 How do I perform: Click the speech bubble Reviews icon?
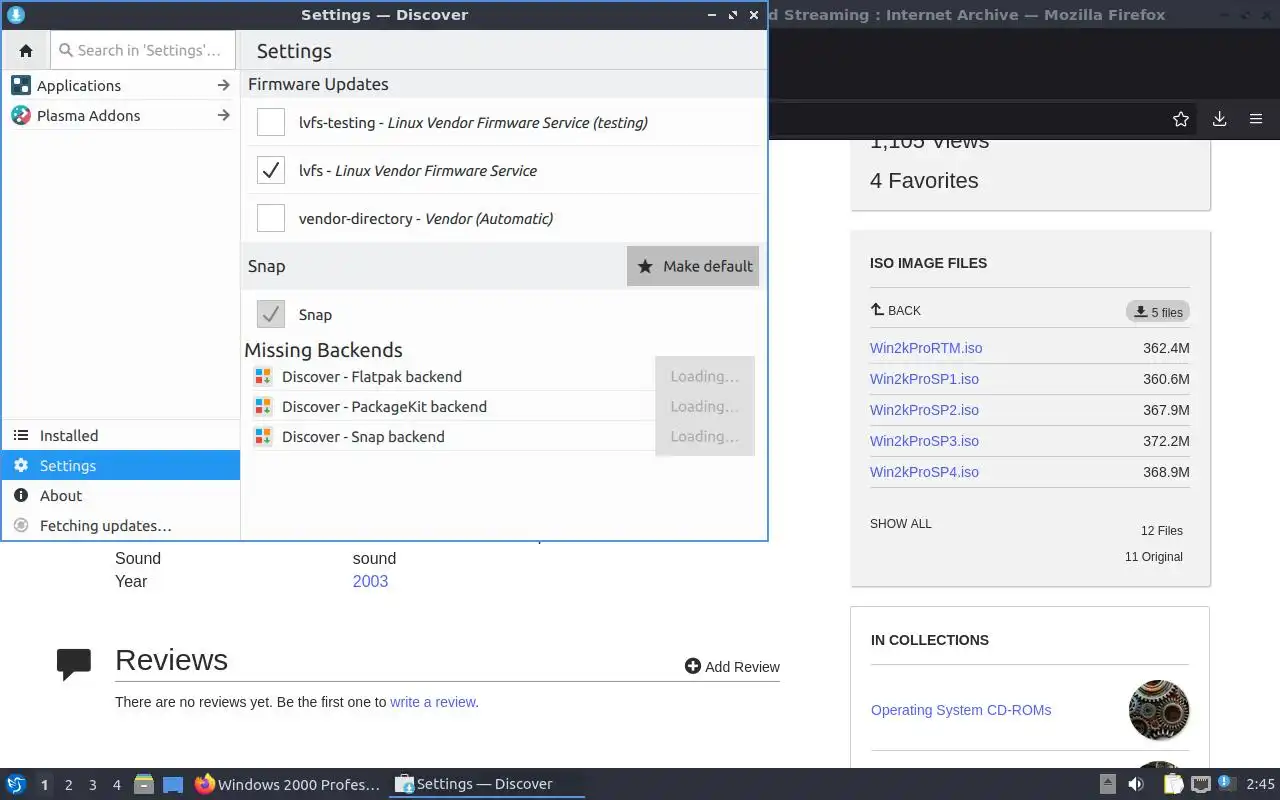[74, 664]
